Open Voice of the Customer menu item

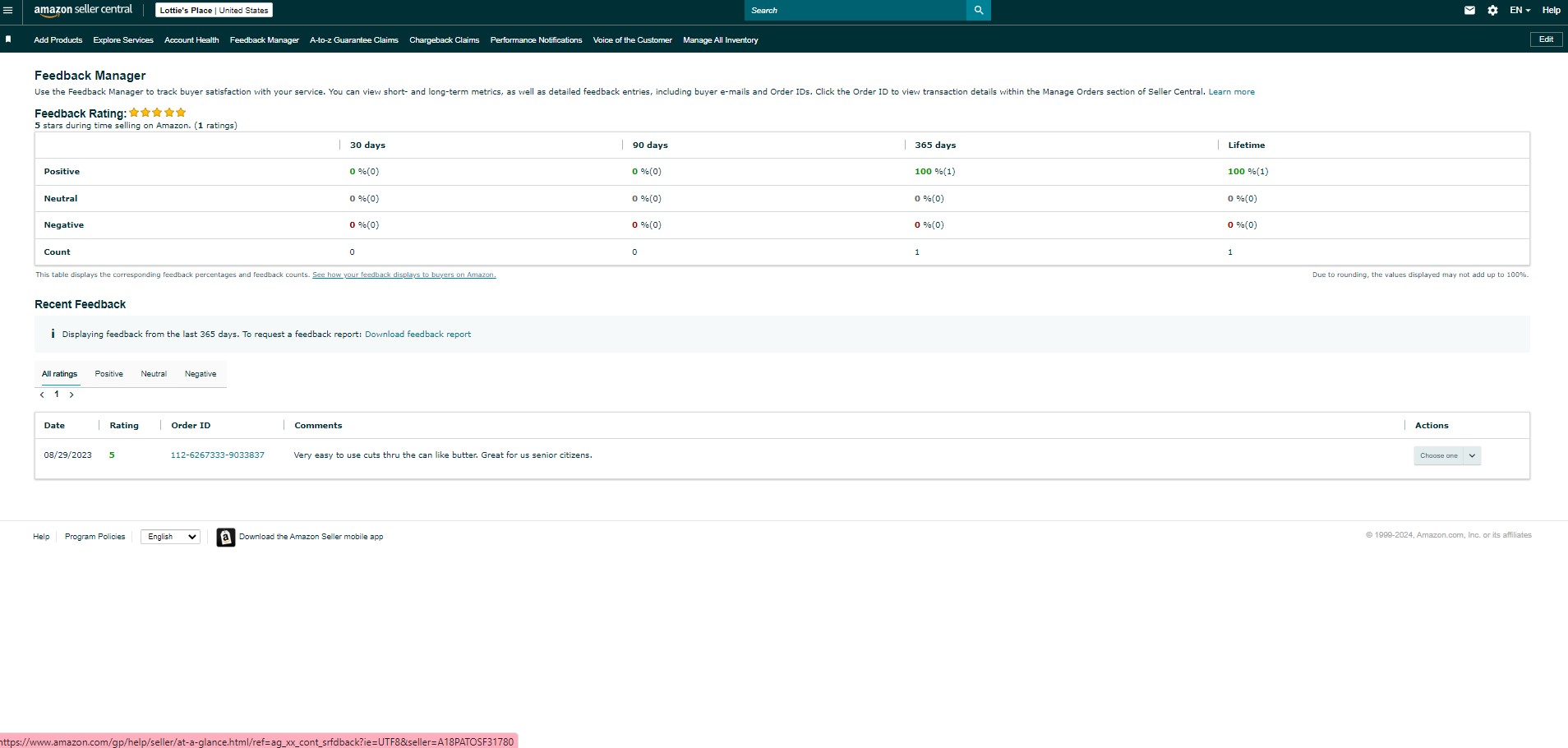[633, 40]
